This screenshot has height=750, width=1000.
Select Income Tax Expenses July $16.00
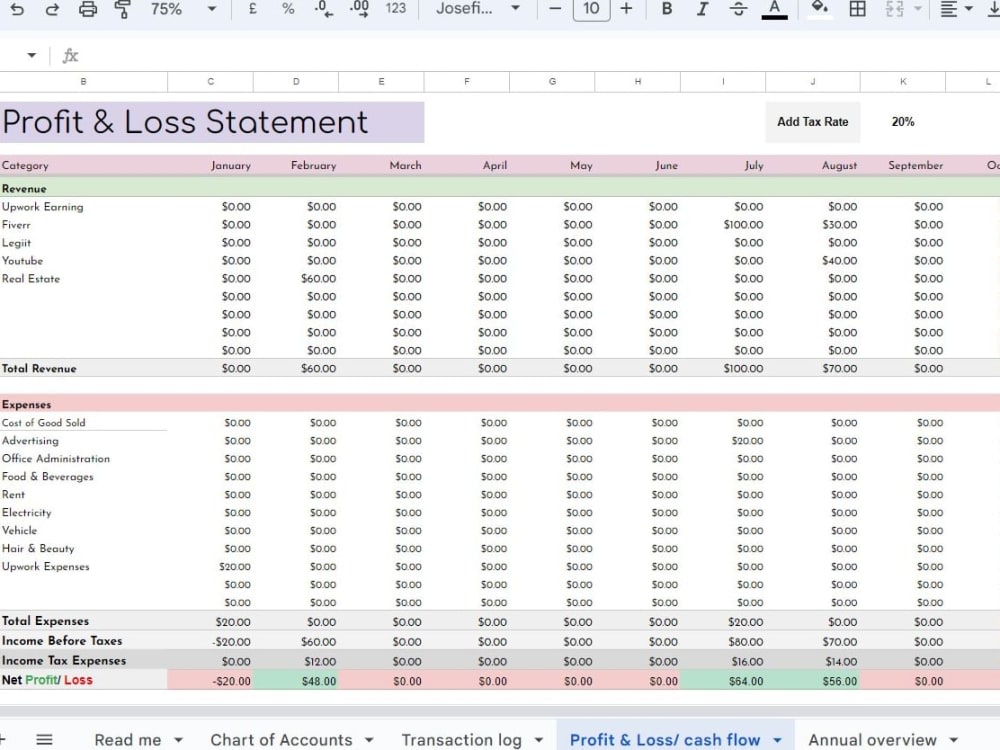(747, 661)
